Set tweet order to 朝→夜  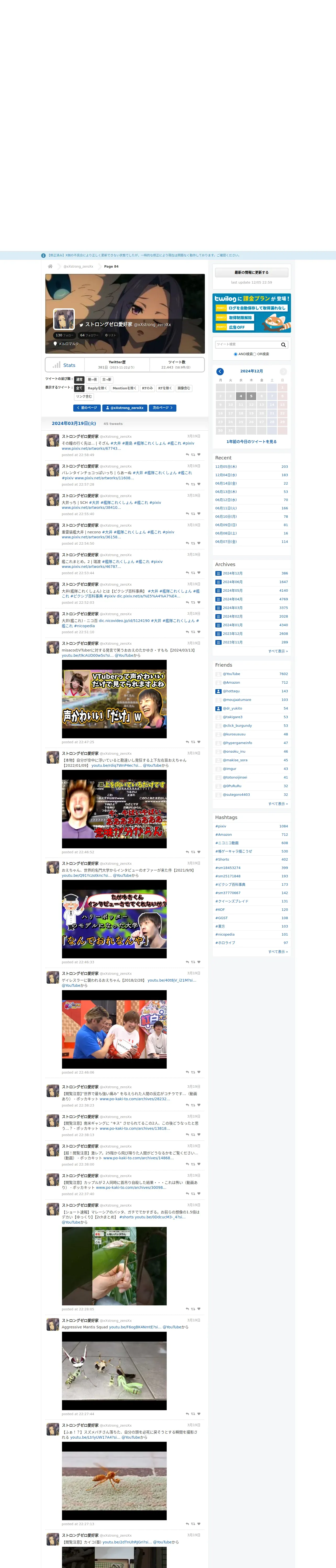pyautogui.click(x=93, y=379)
